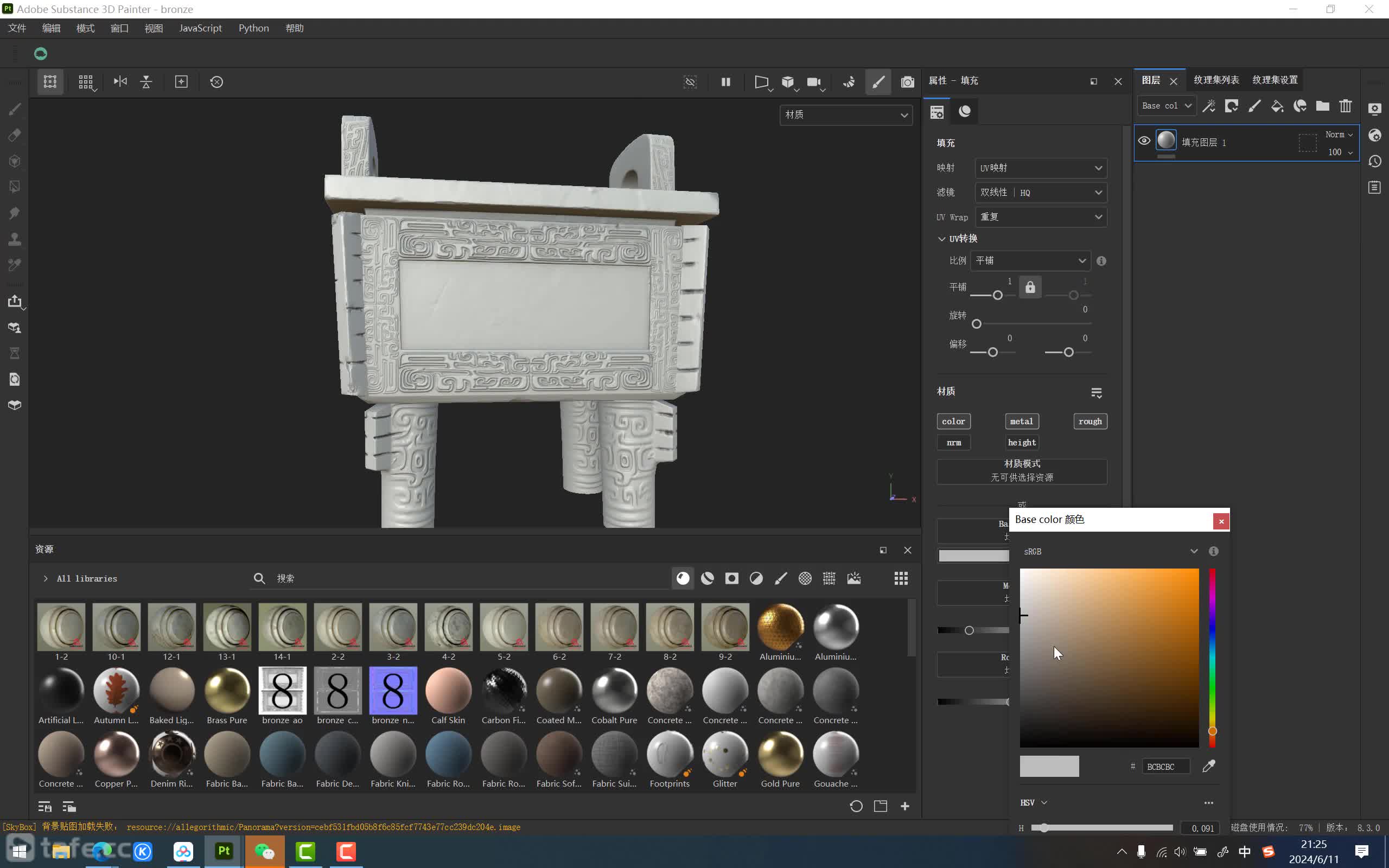
Task: Toggle the height channel button
Action: (x=1022, y=443)
